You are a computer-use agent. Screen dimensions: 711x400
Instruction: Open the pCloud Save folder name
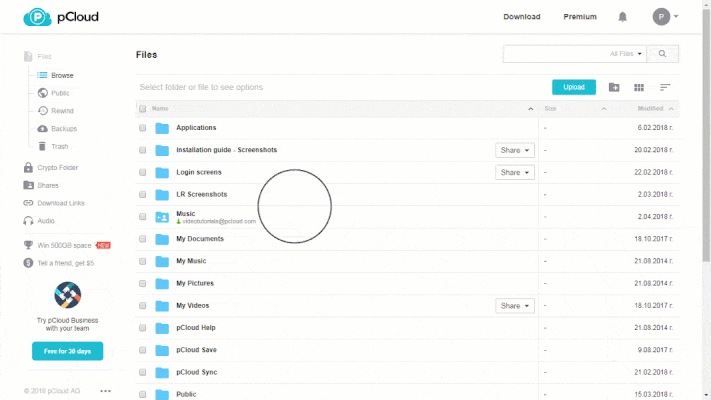[196, 350]
